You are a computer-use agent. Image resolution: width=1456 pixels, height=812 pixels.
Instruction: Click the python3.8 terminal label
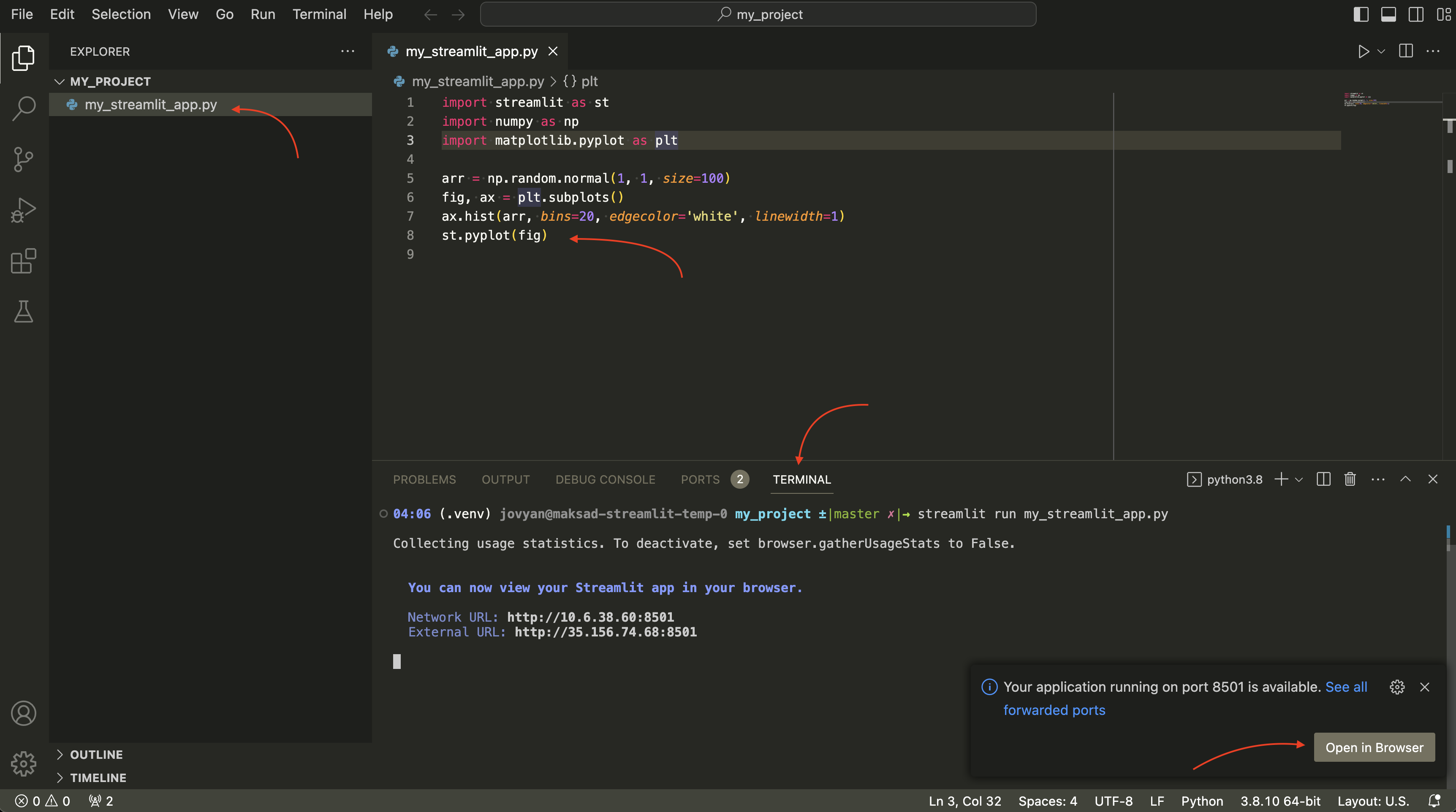coord(1224,479)
